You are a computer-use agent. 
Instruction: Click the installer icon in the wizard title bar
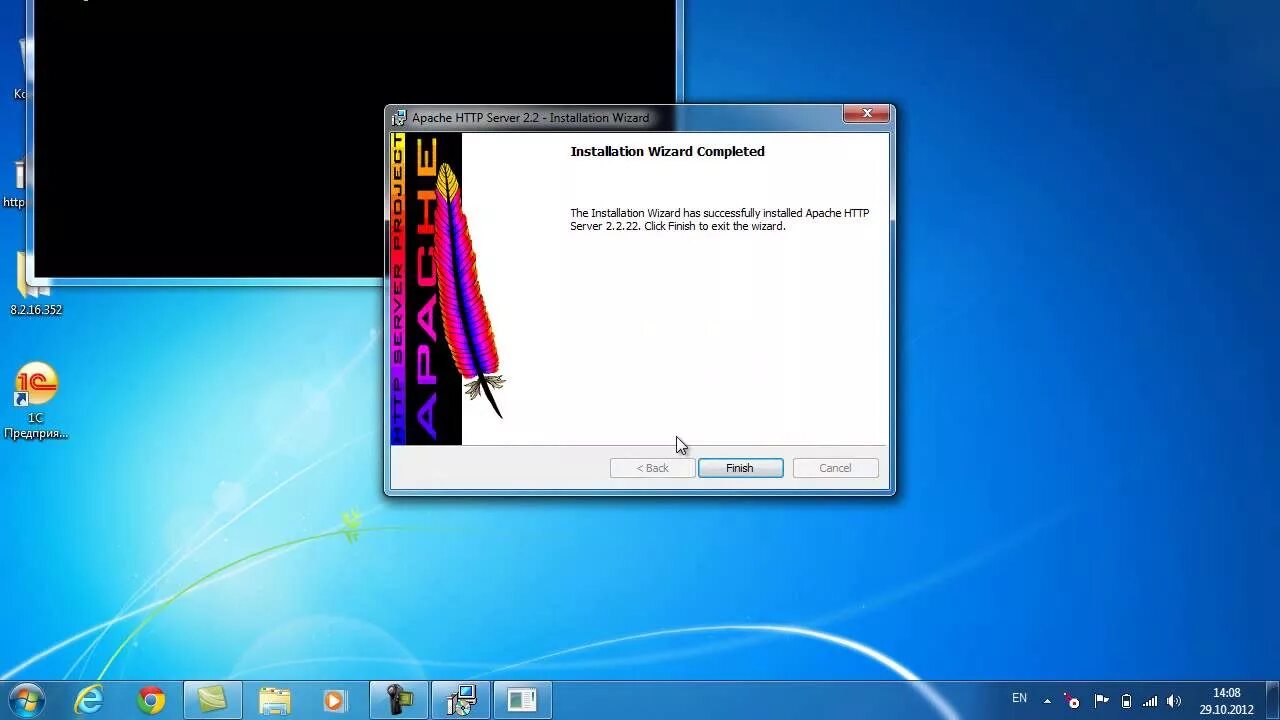(x=400, y=118)
